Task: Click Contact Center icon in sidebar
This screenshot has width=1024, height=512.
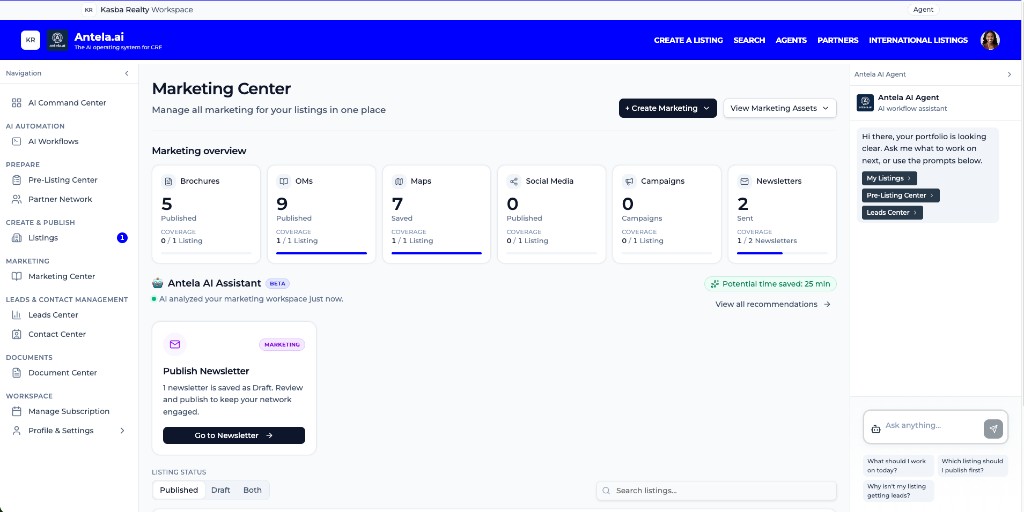Action: (16, 334)
